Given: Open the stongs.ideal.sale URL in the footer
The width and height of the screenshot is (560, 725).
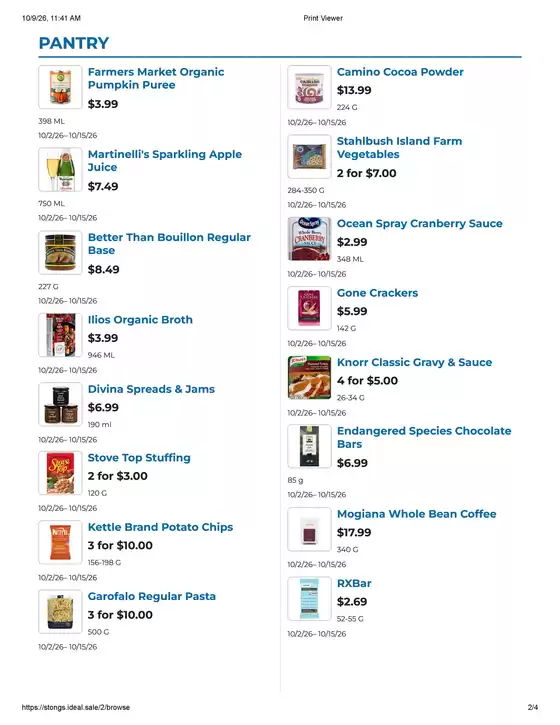Looking at the screenshot, I should click(x=76, y=707).
